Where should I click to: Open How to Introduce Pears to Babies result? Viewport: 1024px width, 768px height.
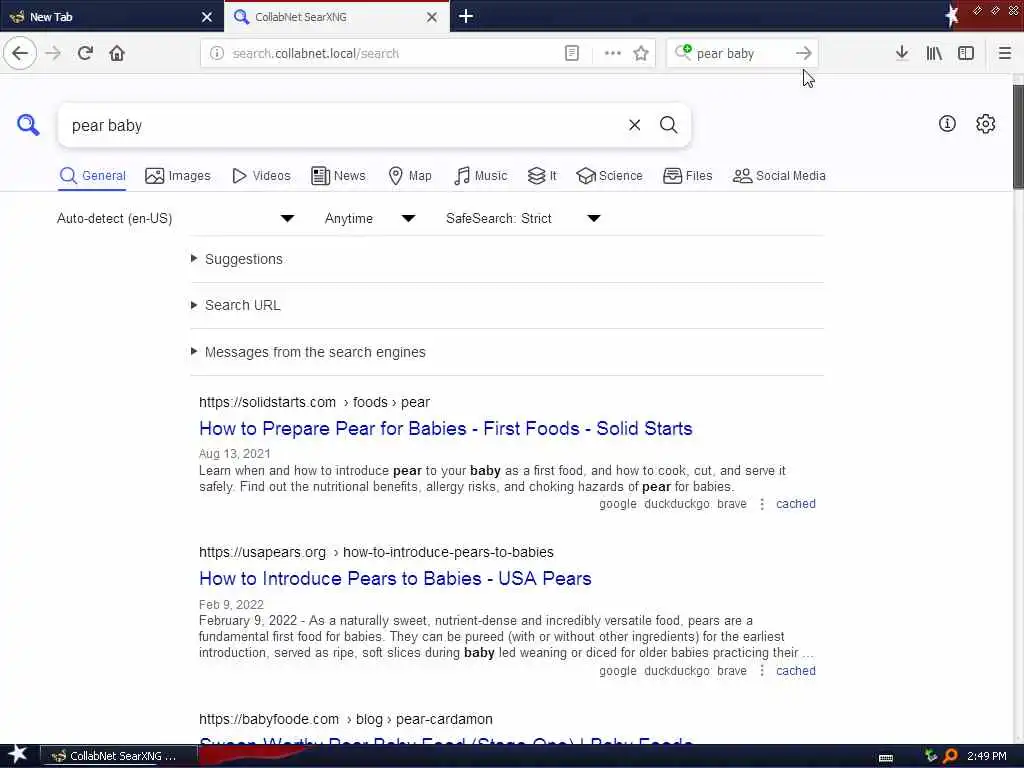395,579
